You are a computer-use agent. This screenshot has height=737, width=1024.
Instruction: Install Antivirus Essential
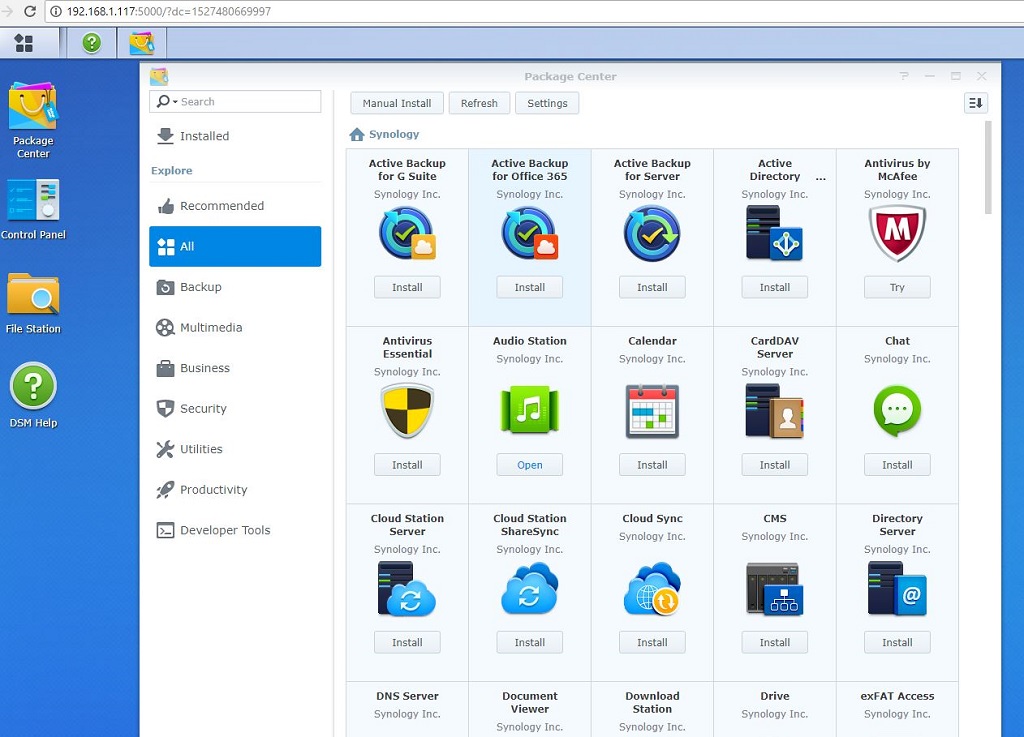click(x=407, y=465)
